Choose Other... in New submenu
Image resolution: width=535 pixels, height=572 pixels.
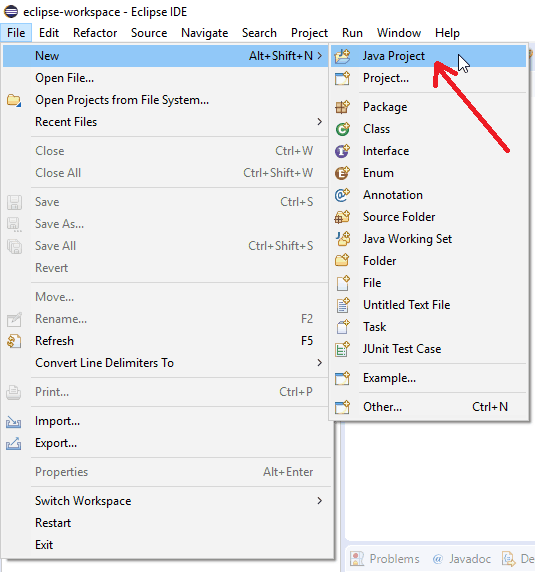click(x=429, y=407)
